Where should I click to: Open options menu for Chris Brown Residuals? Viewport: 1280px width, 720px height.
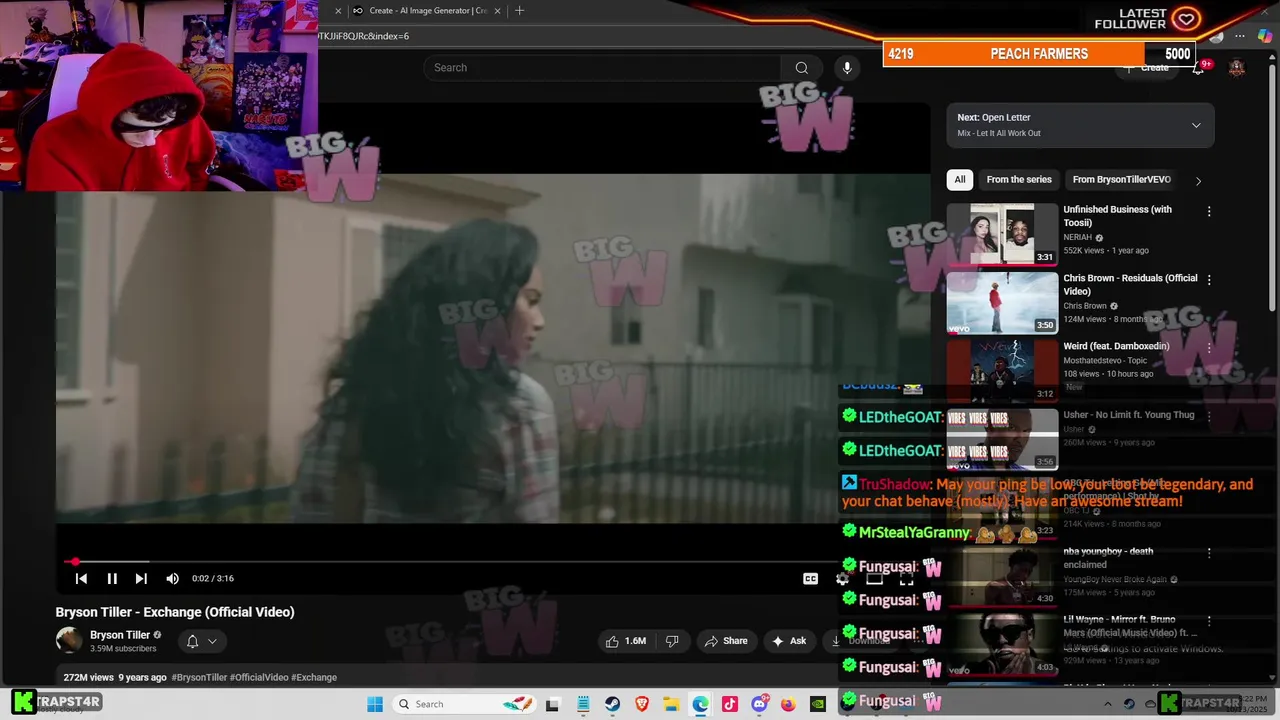point(1209,280)
